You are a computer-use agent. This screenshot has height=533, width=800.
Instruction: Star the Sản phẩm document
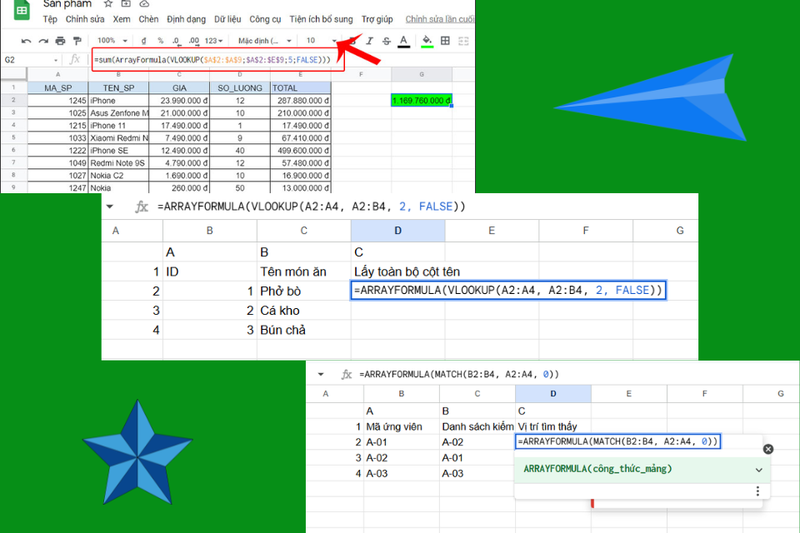[x=108, y=4]
